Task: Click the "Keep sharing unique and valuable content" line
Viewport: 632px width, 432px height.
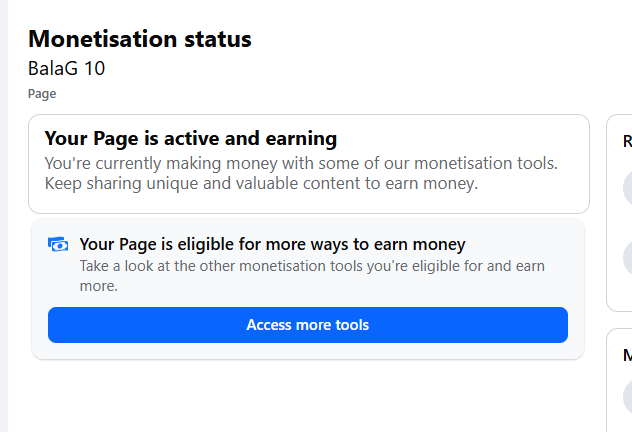Action: point(262,184)
